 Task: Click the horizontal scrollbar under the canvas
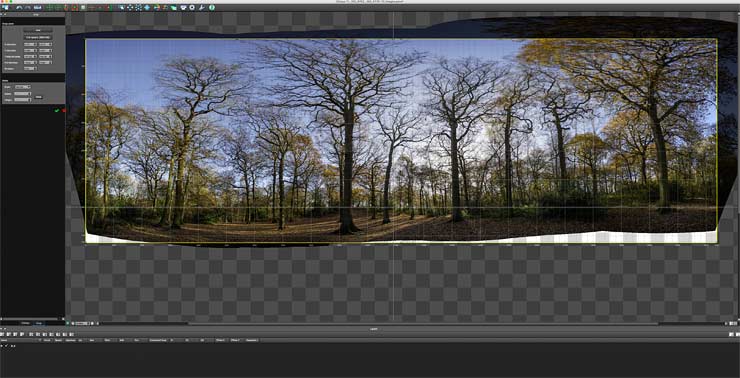pyautogui.click(x=422, y=324)
